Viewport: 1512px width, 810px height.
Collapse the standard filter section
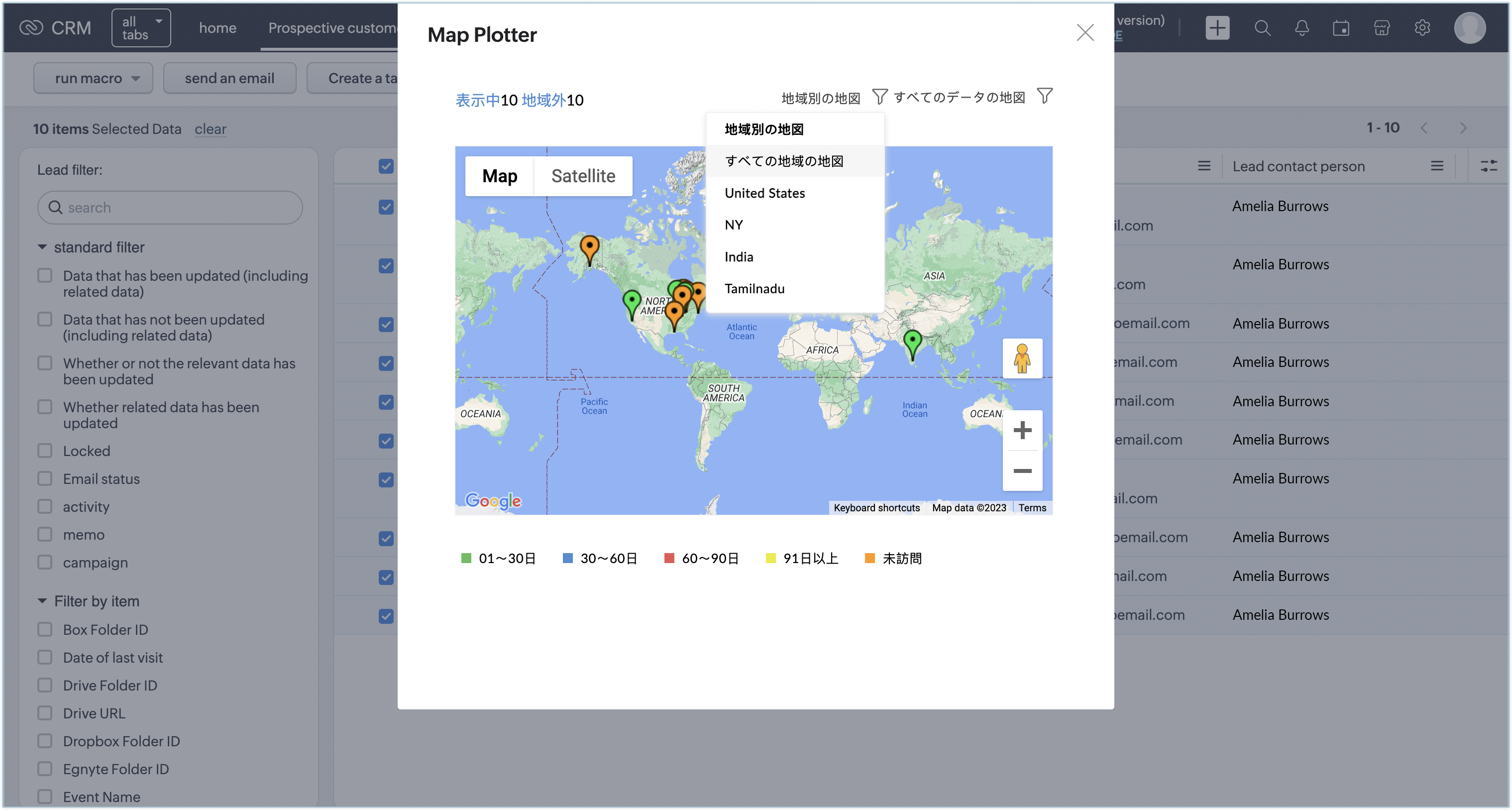[42, 247]
